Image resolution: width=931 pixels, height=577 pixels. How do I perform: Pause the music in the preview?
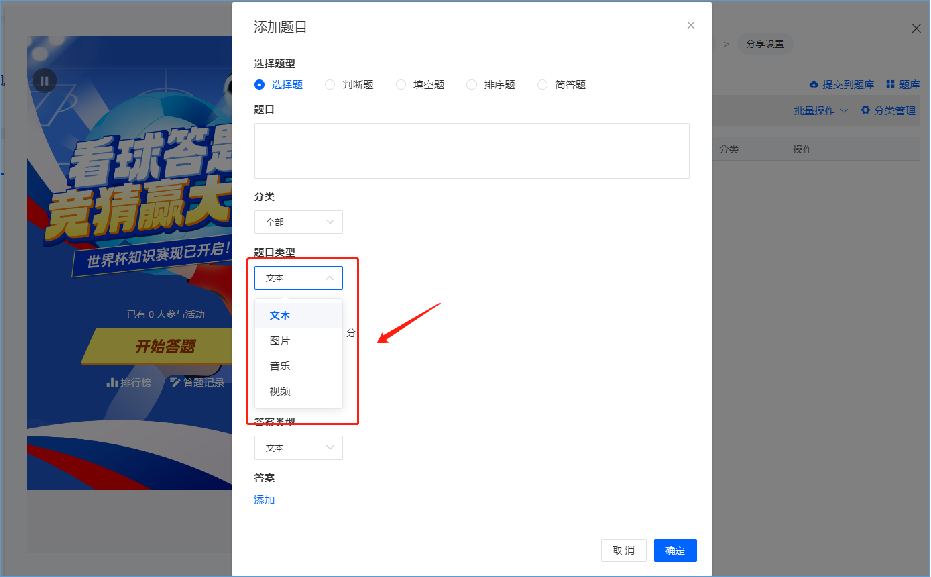[x=45, y=81]
